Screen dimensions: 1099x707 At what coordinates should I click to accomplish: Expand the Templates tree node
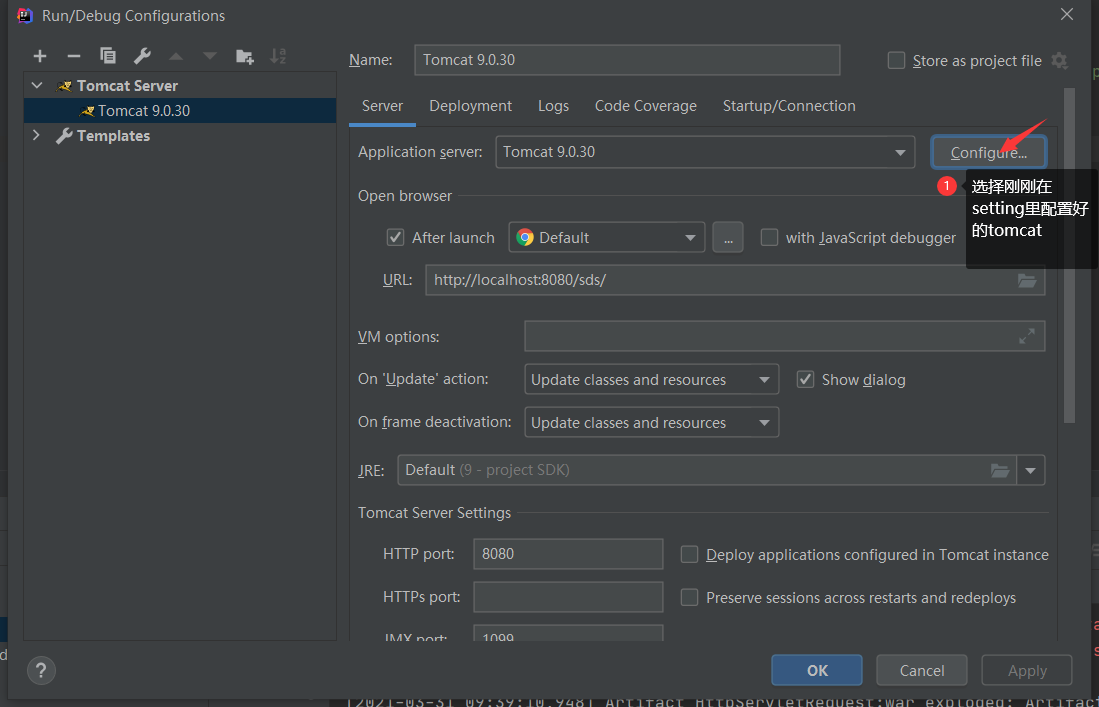coord(37,135)
